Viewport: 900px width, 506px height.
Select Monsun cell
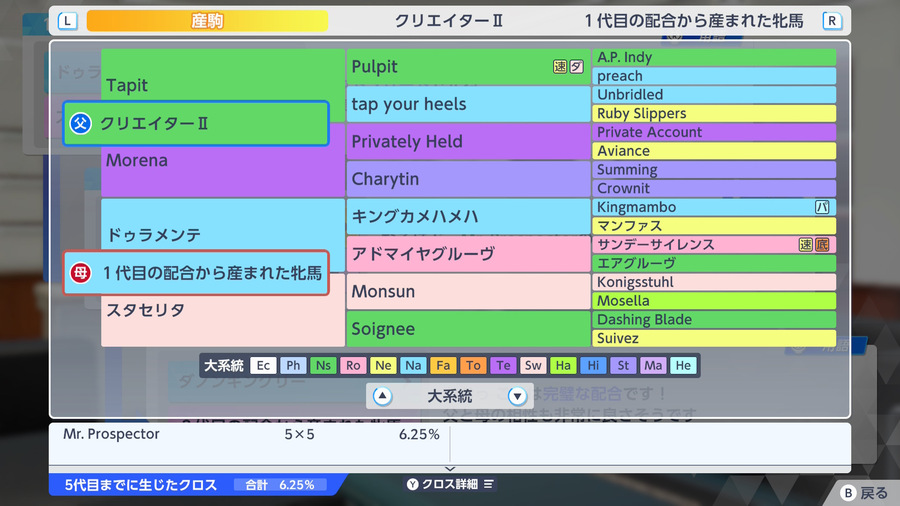coord(468,291)
